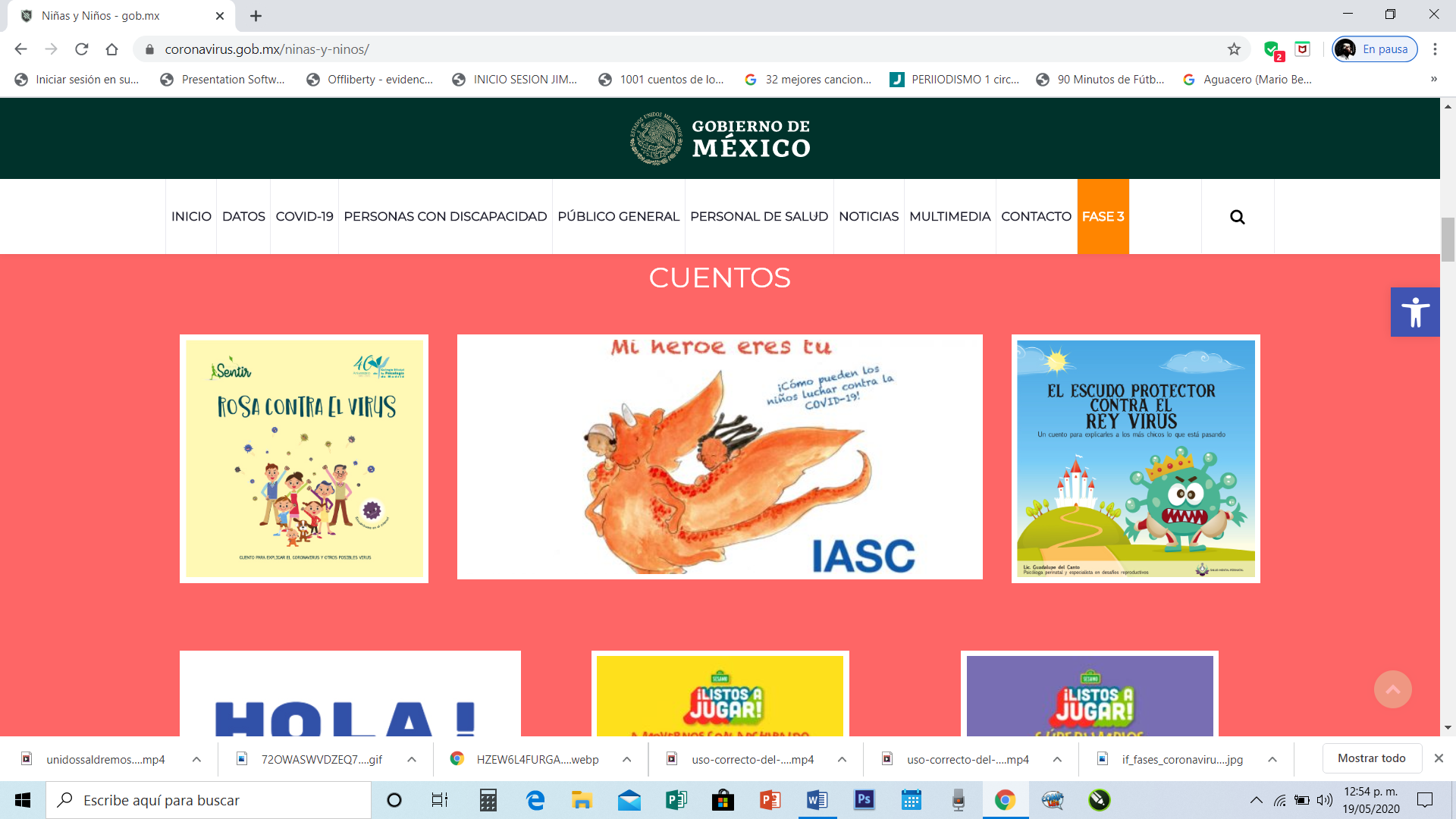Click the En pausa profile button
This screenshot has height=819, width=1456.
click(1375, 49)
